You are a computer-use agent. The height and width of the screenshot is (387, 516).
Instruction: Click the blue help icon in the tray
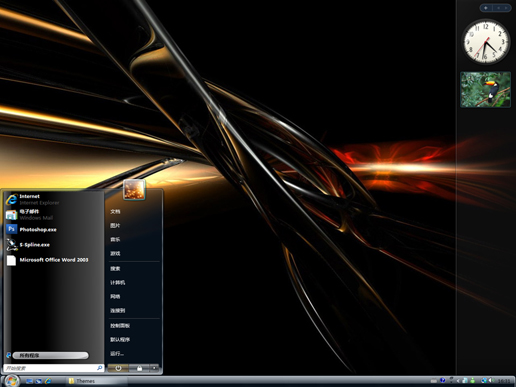click(443, 380)
